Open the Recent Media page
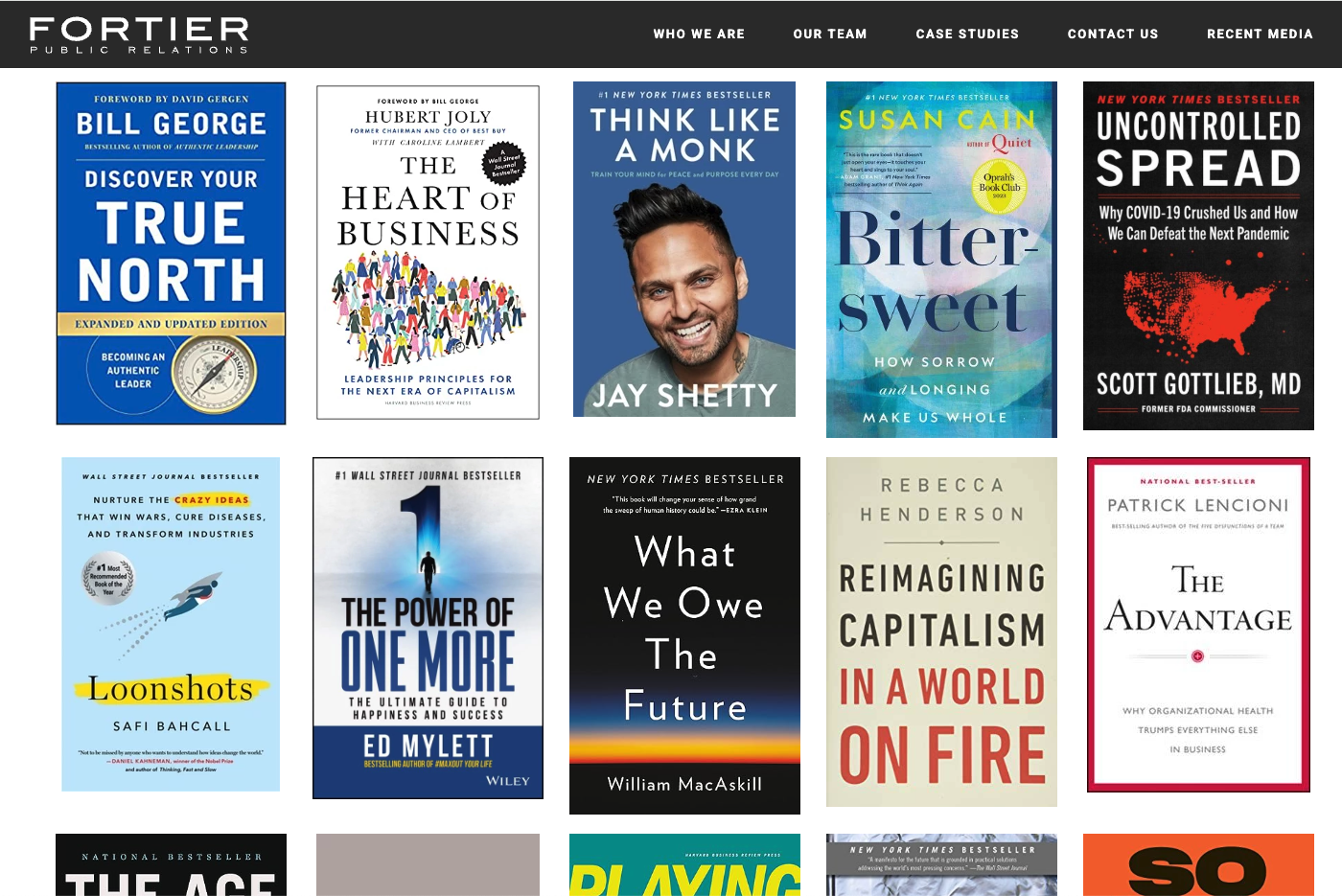The width and height of the screenshot is (1342, 896). click(1260, 34)
